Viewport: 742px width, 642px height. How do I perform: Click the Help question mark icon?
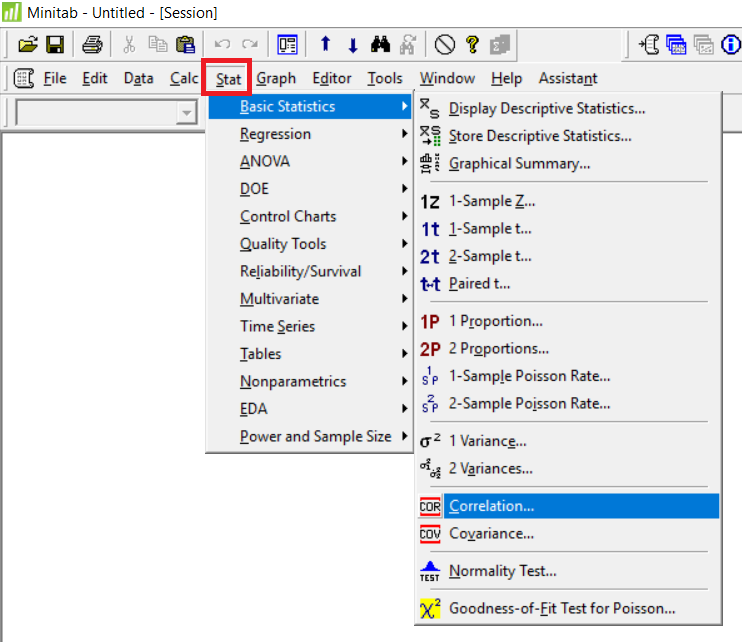click(472, 44)
